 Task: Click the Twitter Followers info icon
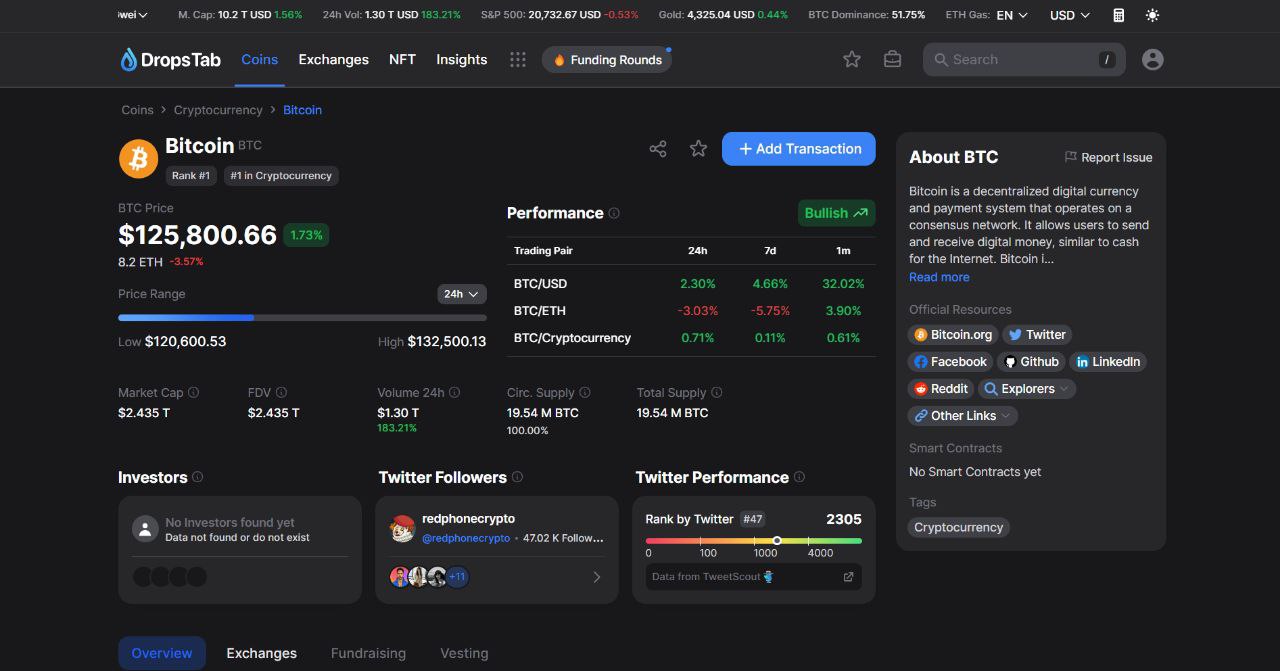tap(517, 477)
